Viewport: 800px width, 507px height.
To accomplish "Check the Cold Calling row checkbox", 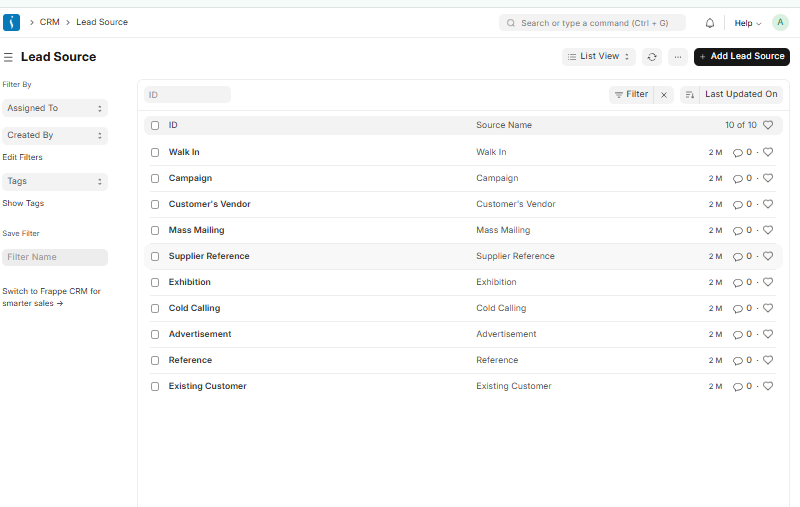I will (155, 309).
